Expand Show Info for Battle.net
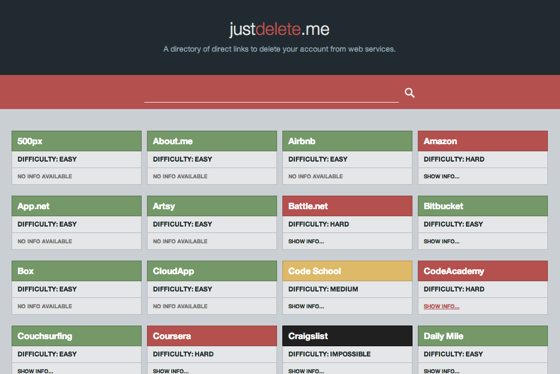This screenshot has width=560, height=374. (x=306, y=241)
